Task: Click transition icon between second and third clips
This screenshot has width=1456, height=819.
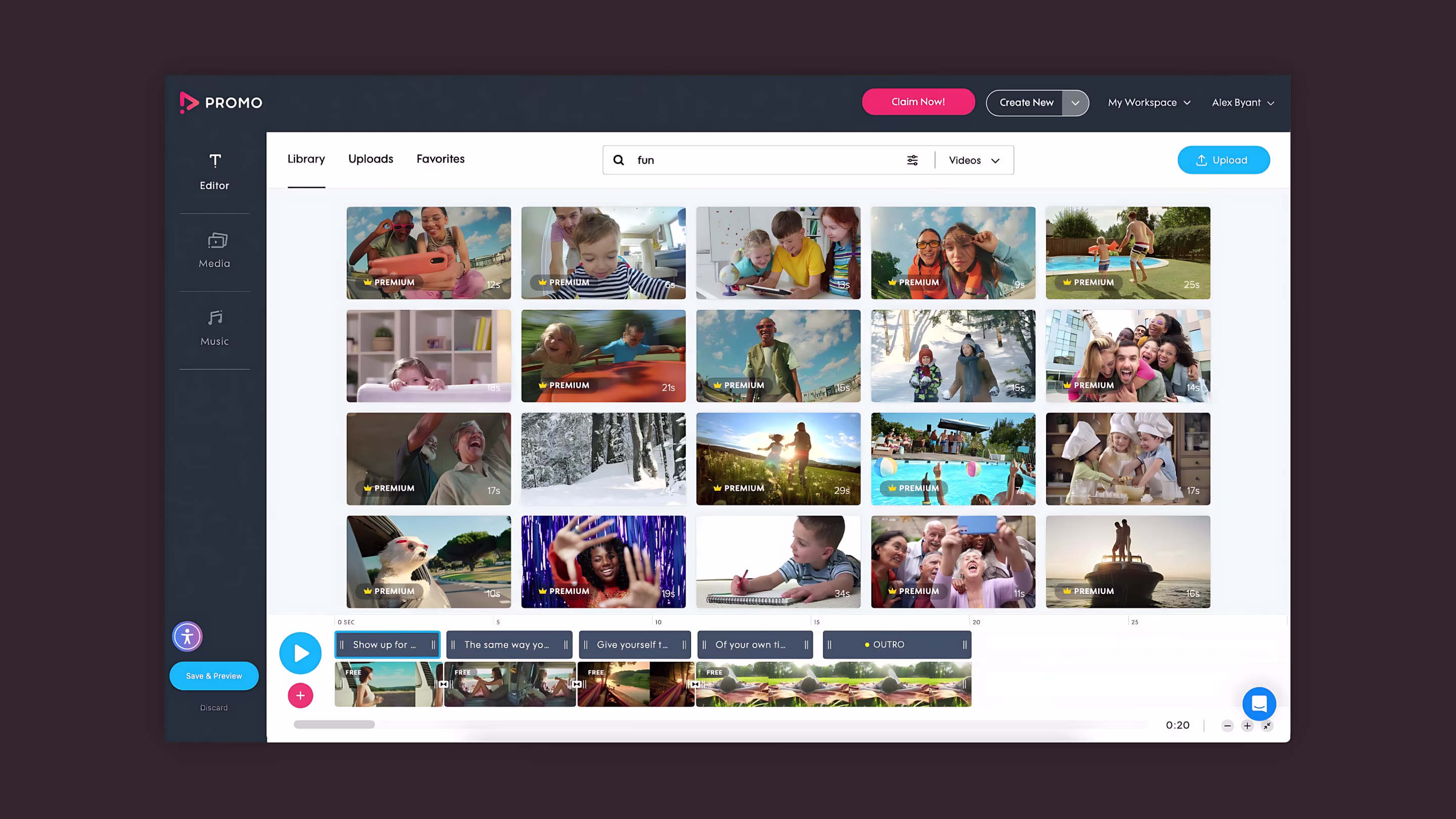Action: [x=576, y=684]
